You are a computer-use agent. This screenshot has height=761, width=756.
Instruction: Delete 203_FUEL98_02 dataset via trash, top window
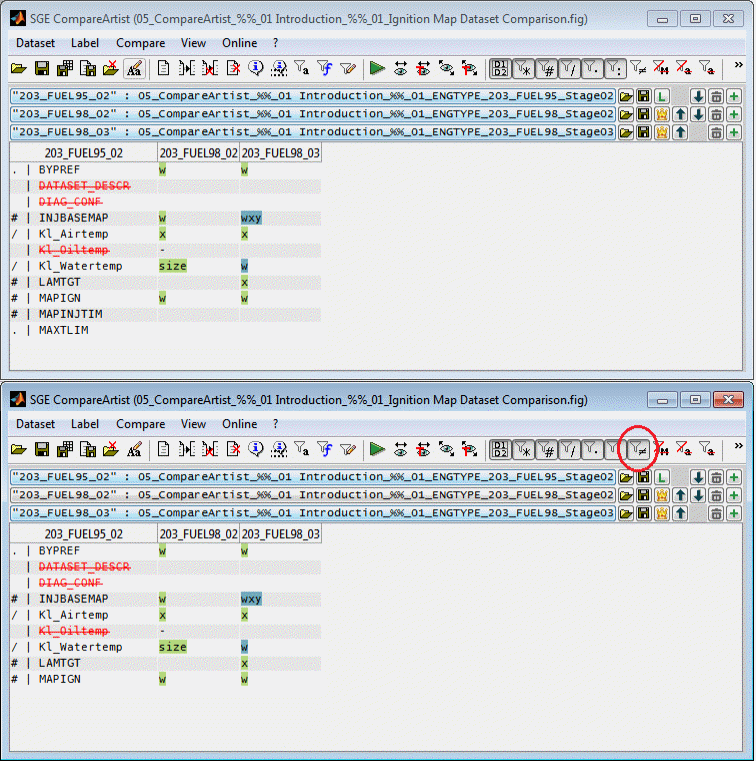coord(716,115)
